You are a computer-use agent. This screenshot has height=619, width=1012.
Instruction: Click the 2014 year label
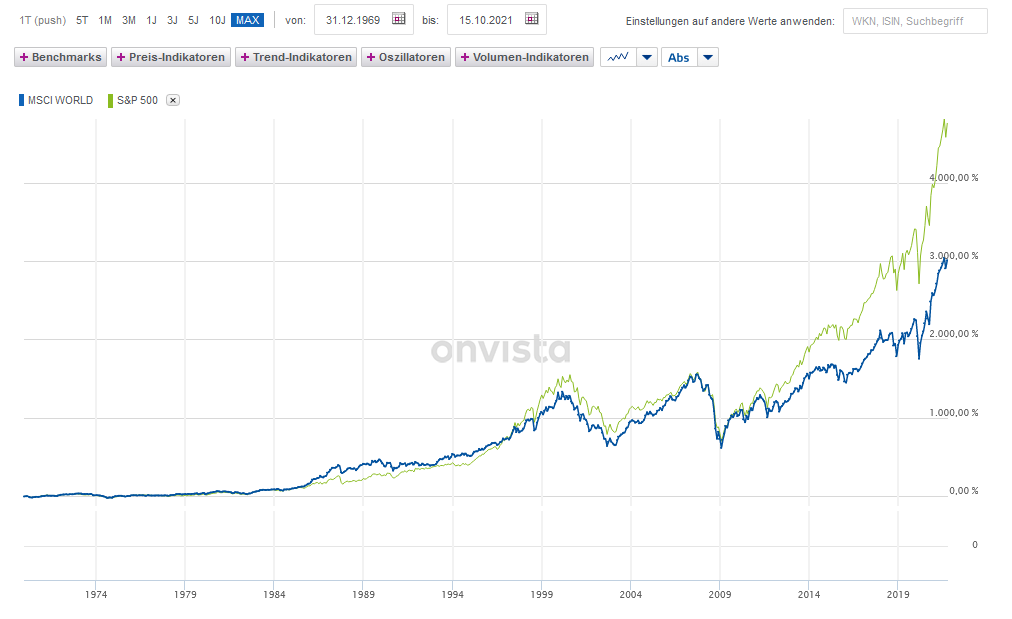(x=809, y=594)
